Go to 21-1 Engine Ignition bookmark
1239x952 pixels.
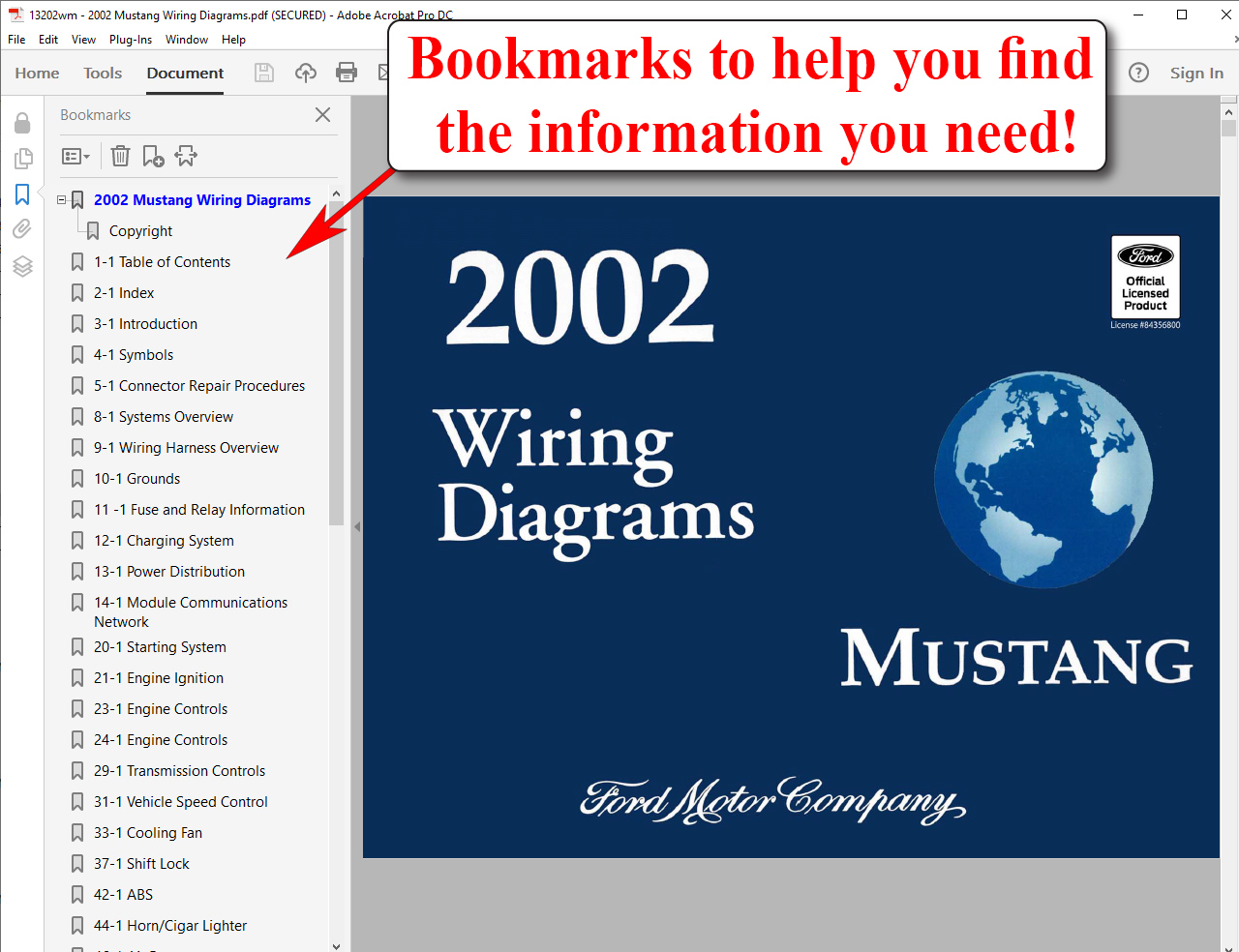pyautogui.click(x=159, y=678)
